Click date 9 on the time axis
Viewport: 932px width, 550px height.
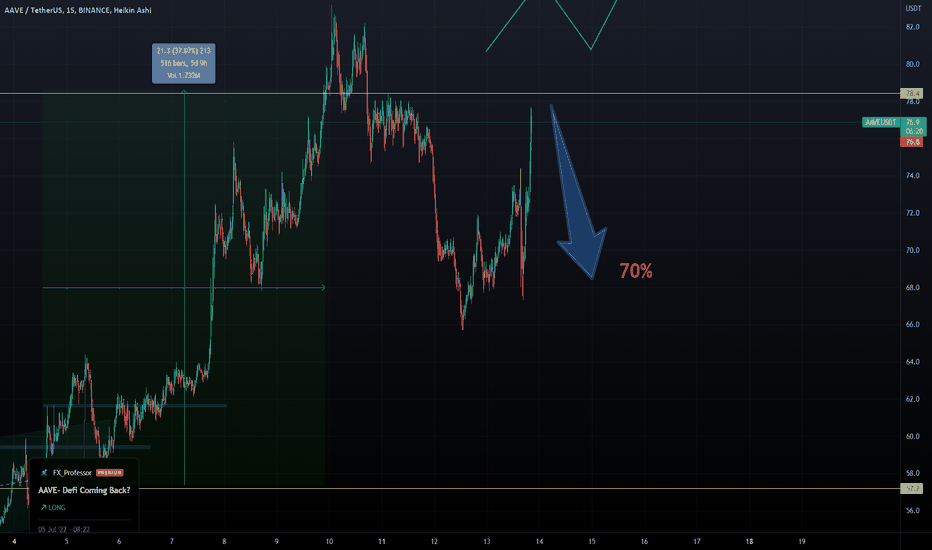tap(276, 542)
